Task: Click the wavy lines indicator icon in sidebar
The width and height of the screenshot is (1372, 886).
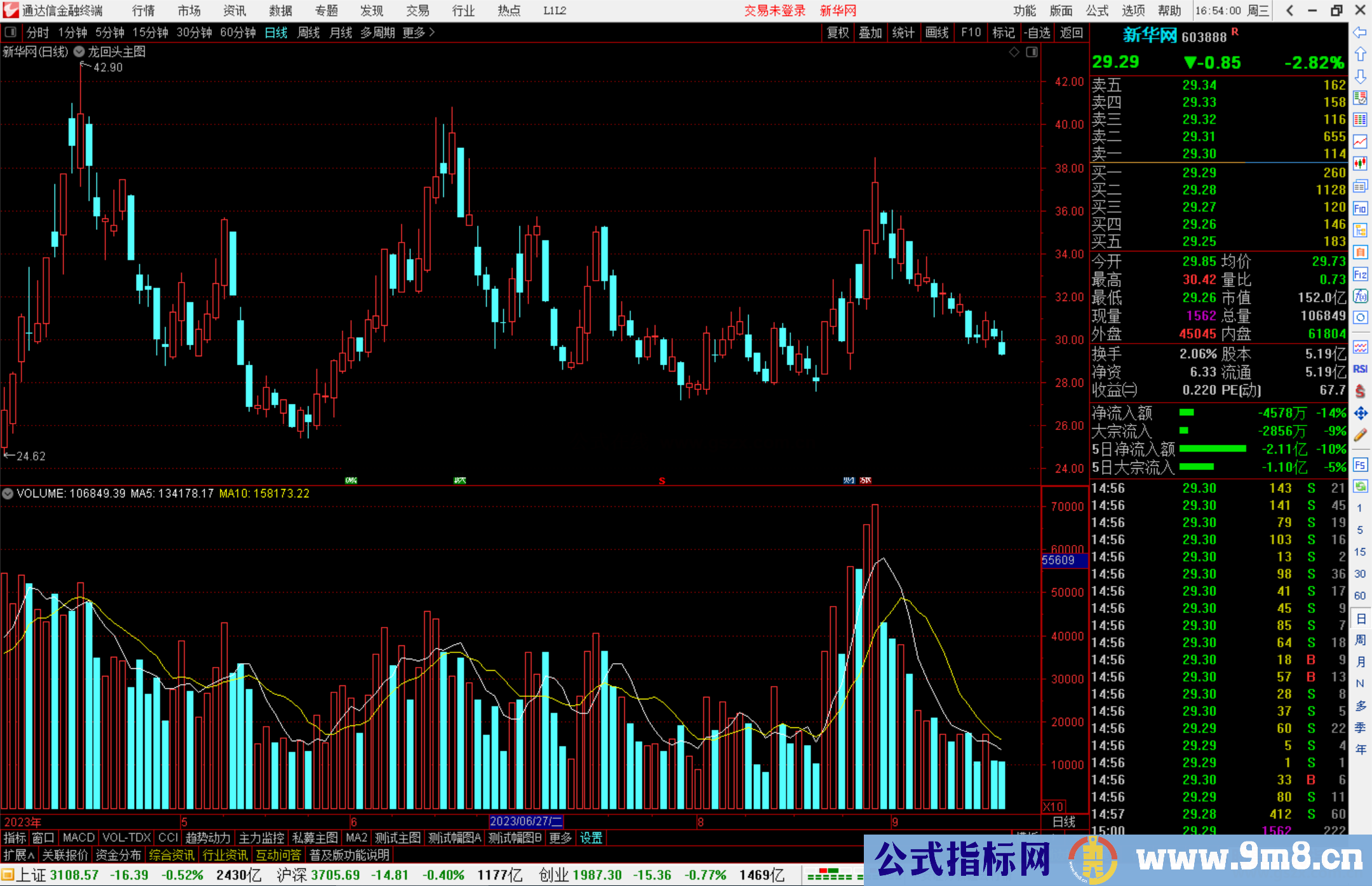Action: coord(1360,347)
